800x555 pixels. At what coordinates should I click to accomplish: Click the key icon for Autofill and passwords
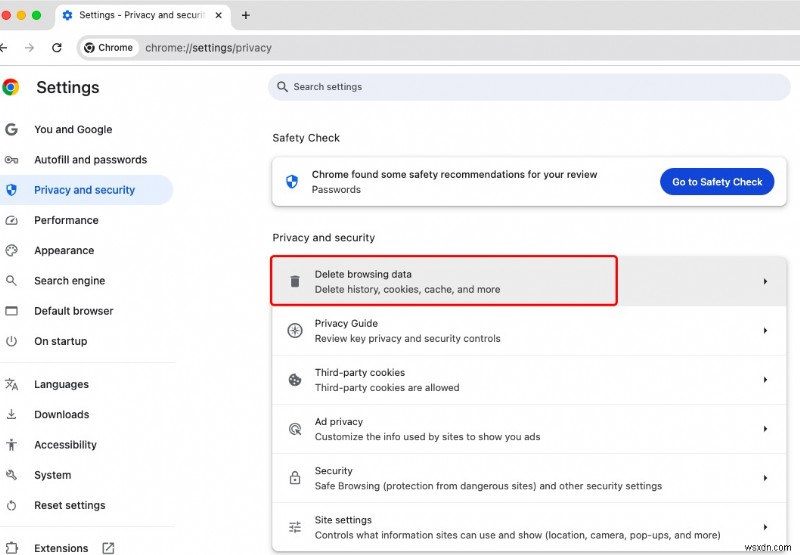pos(11,160)
